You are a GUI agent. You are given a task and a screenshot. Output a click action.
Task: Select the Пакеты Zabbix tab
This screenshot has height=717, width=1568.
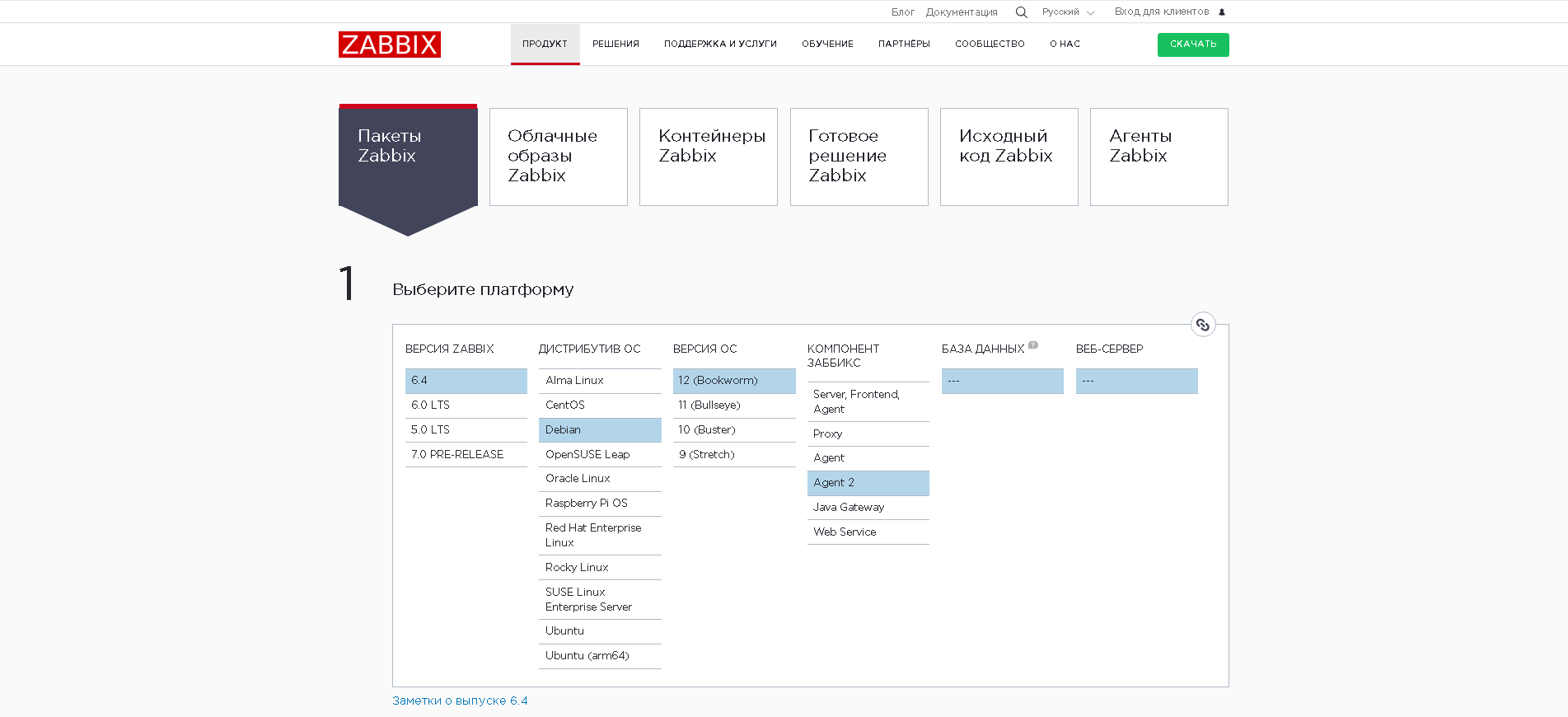(408, 157)
